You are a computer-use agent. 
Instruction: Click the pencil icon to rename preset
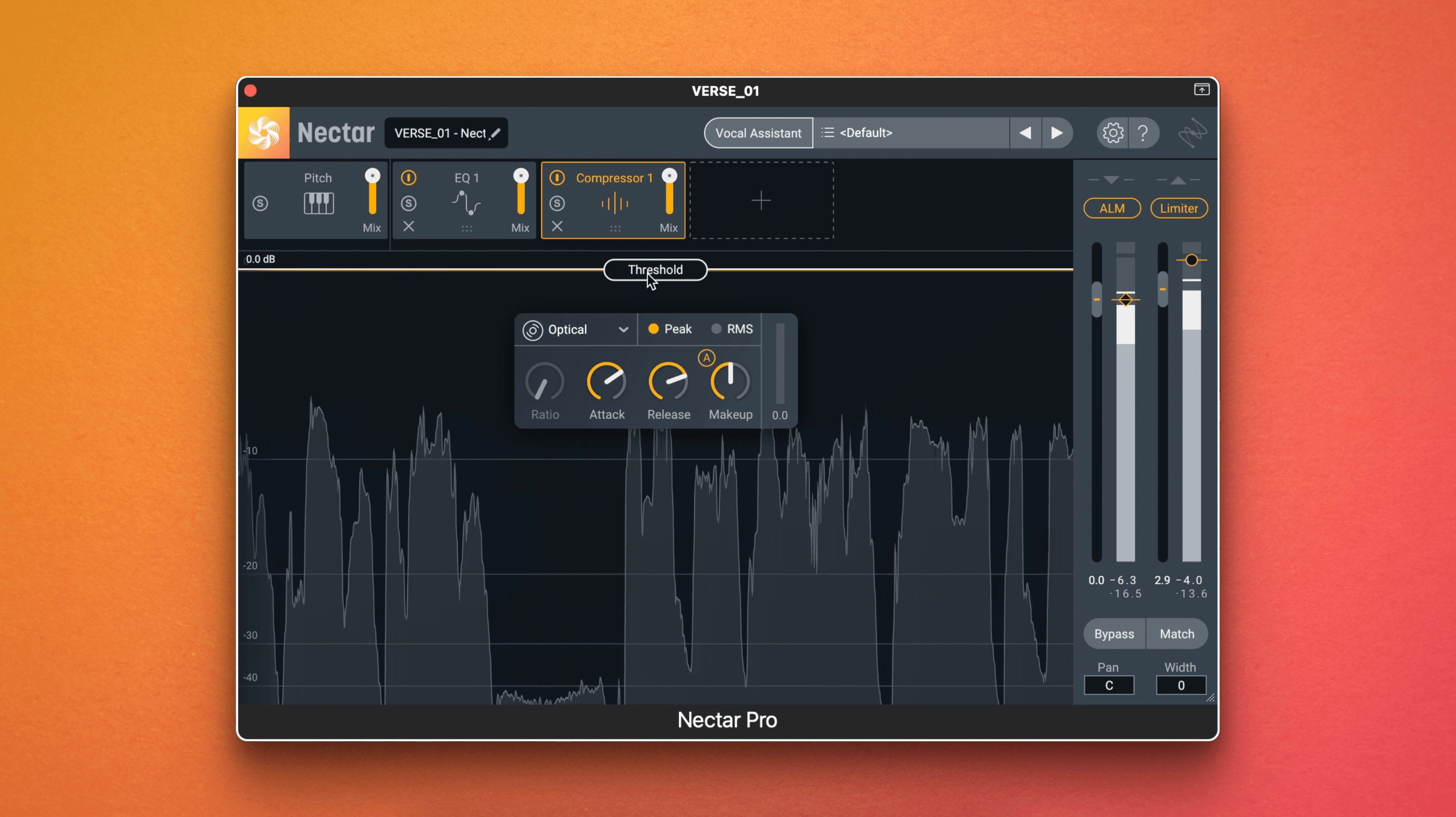click(495, 134)
